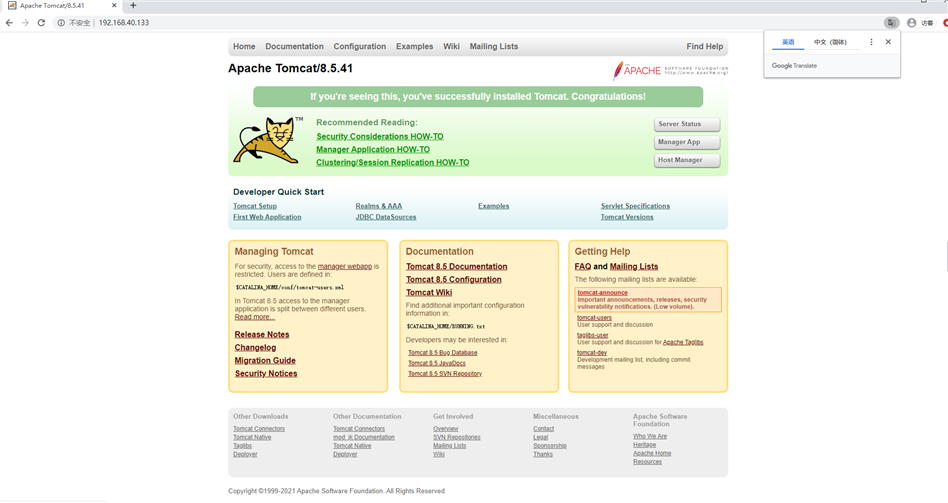
Task: Click the page vertical scrollbar thumb
Action: tap(947, 256)
